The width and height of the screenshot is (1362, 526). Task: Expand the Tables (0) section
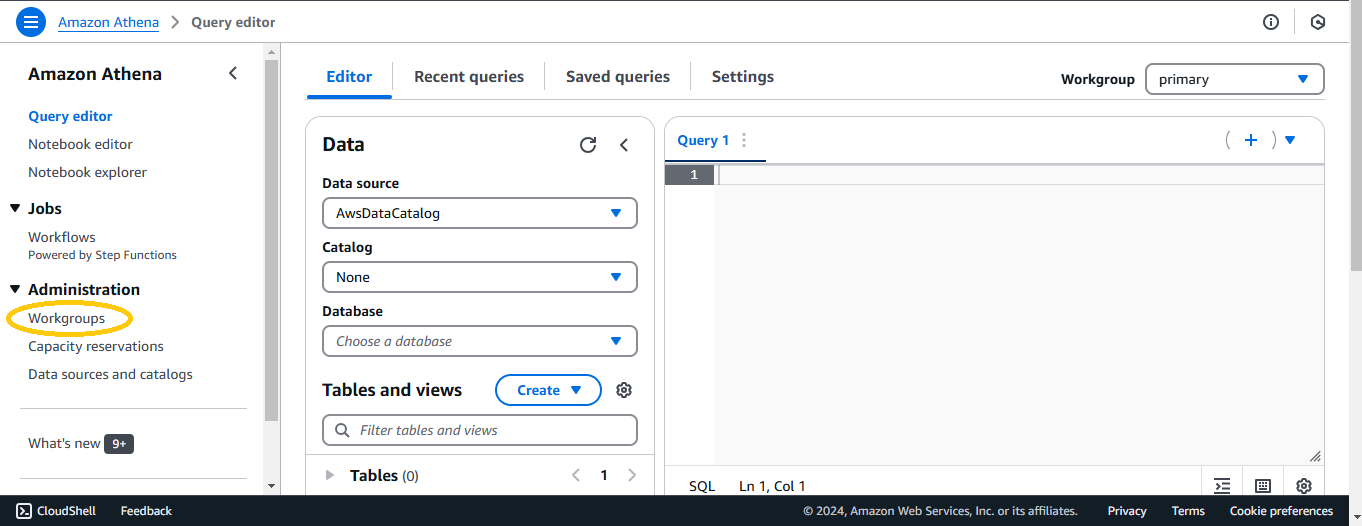(x=330, y=476)
